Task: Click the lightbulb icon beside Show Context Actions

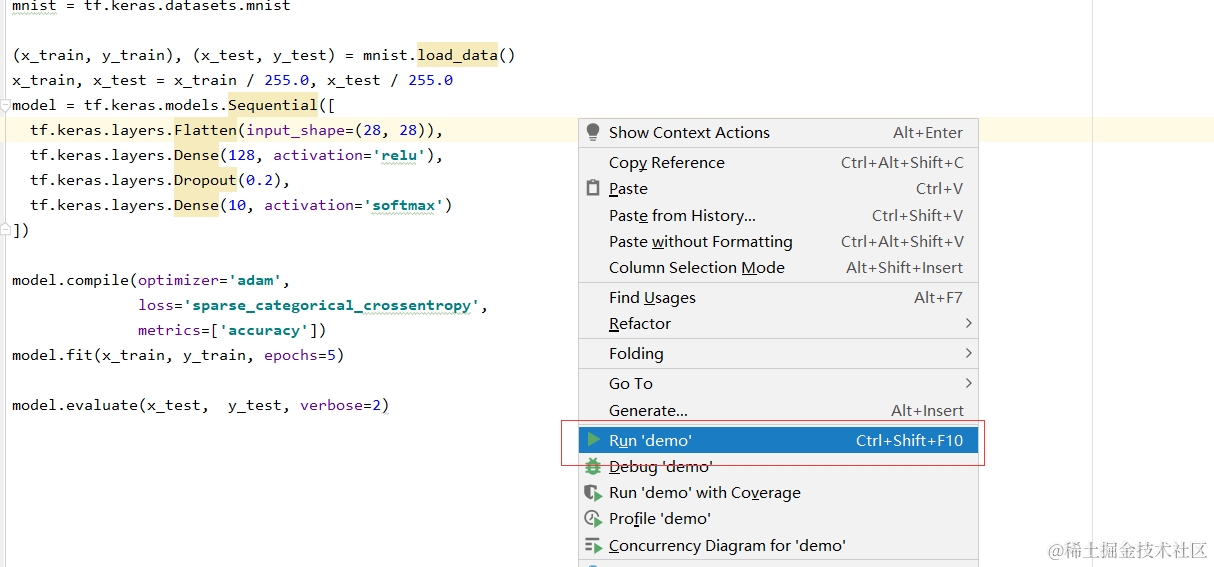Action: (593, 132)
